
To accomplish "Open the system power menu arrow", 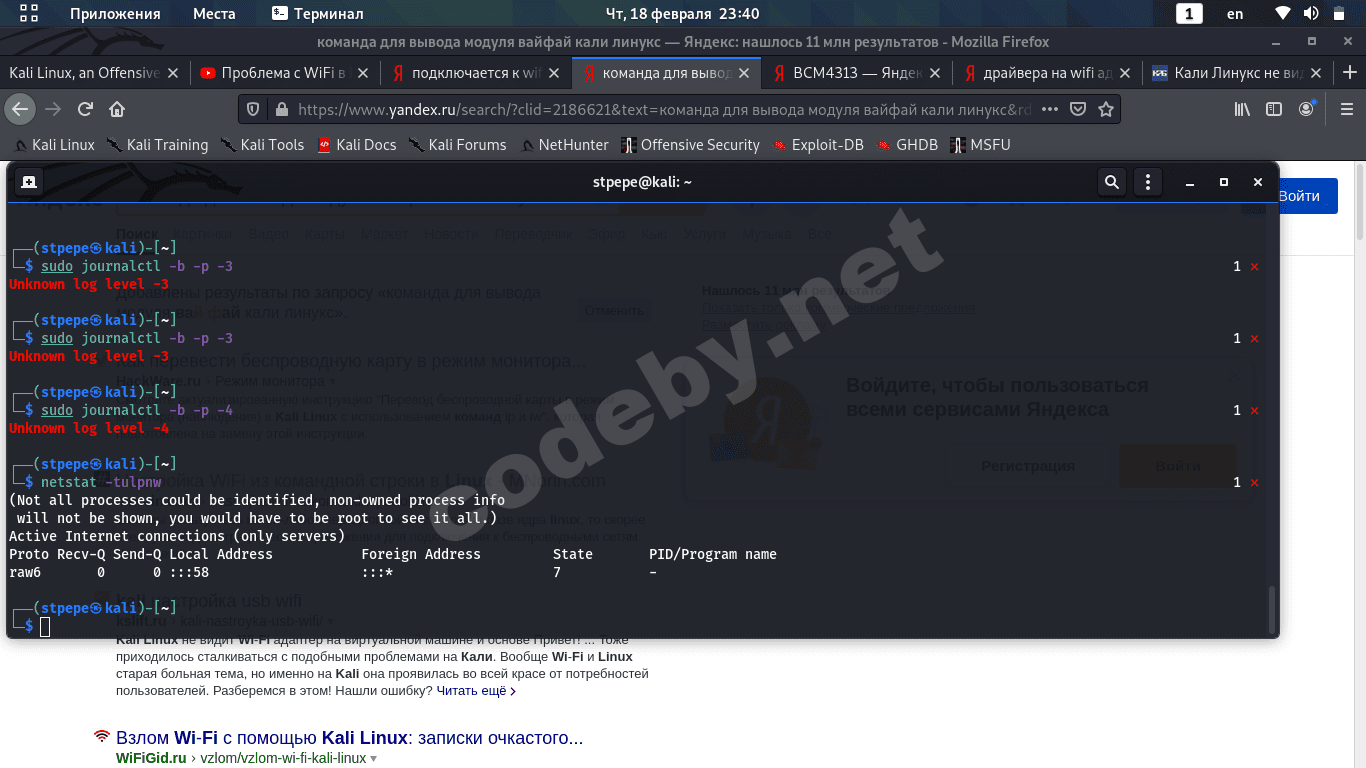I will (x=1339, y=13).
